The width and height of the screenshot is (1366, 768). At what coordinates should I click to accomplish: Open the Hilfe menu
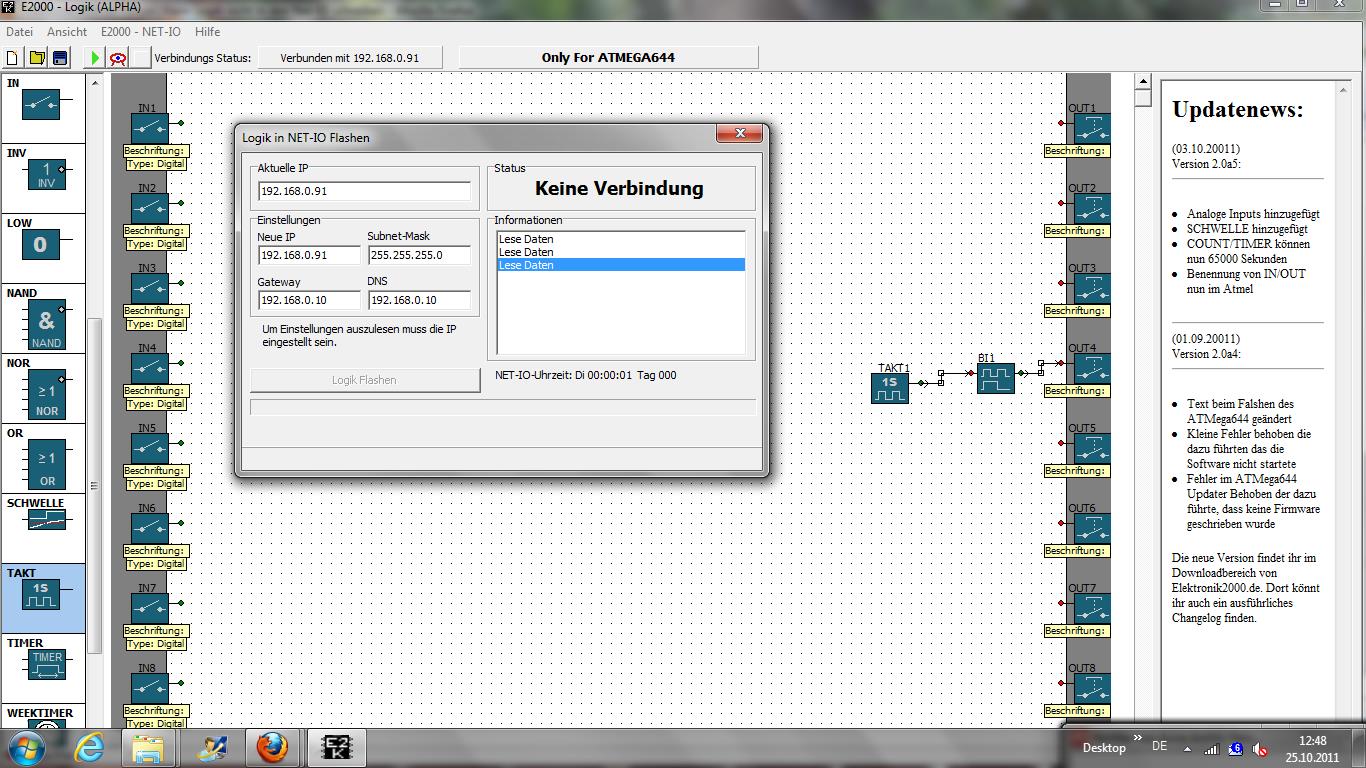(207, 32)
